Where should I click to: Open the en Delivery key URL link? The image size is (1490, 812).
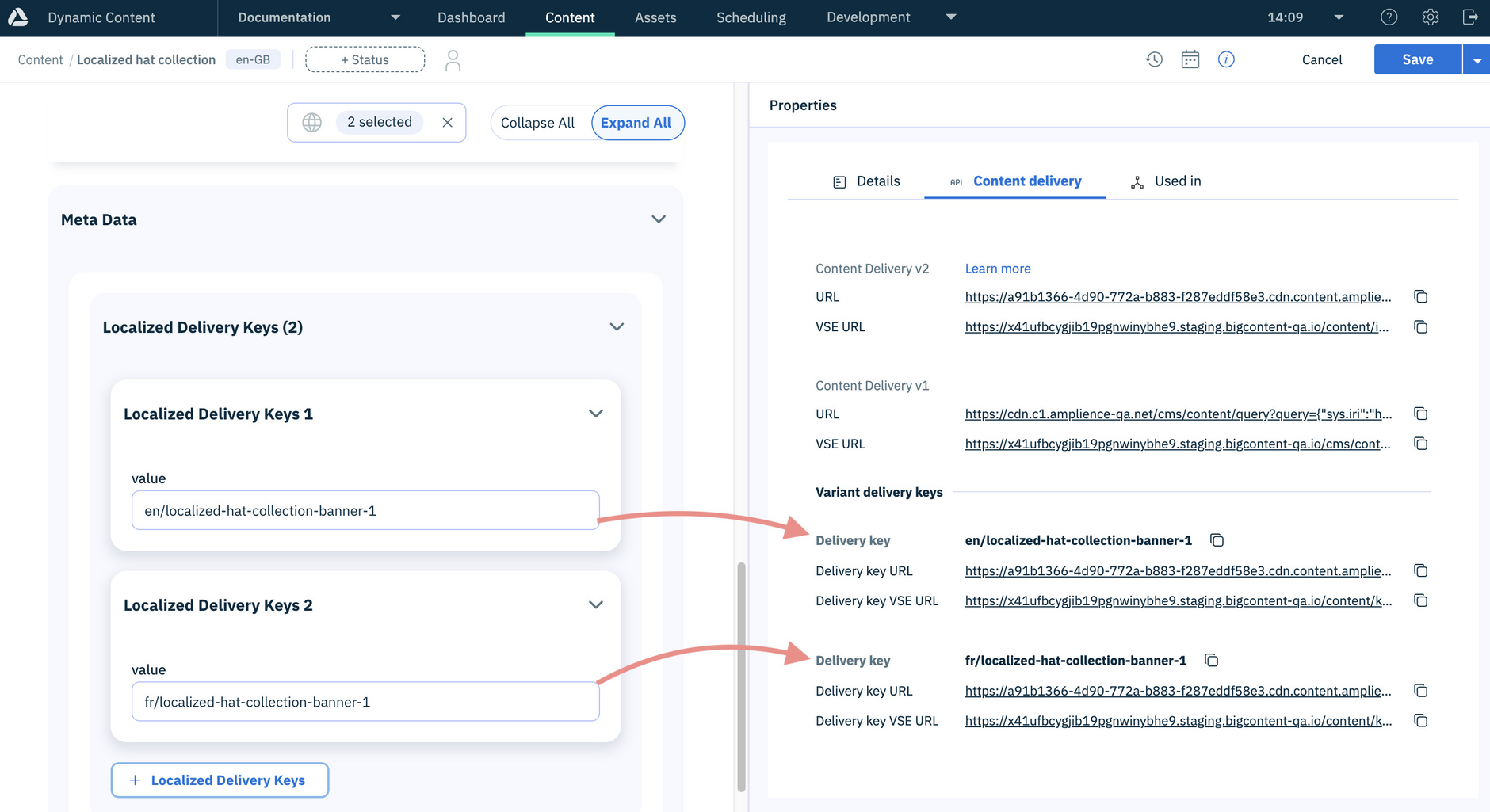1178,571
